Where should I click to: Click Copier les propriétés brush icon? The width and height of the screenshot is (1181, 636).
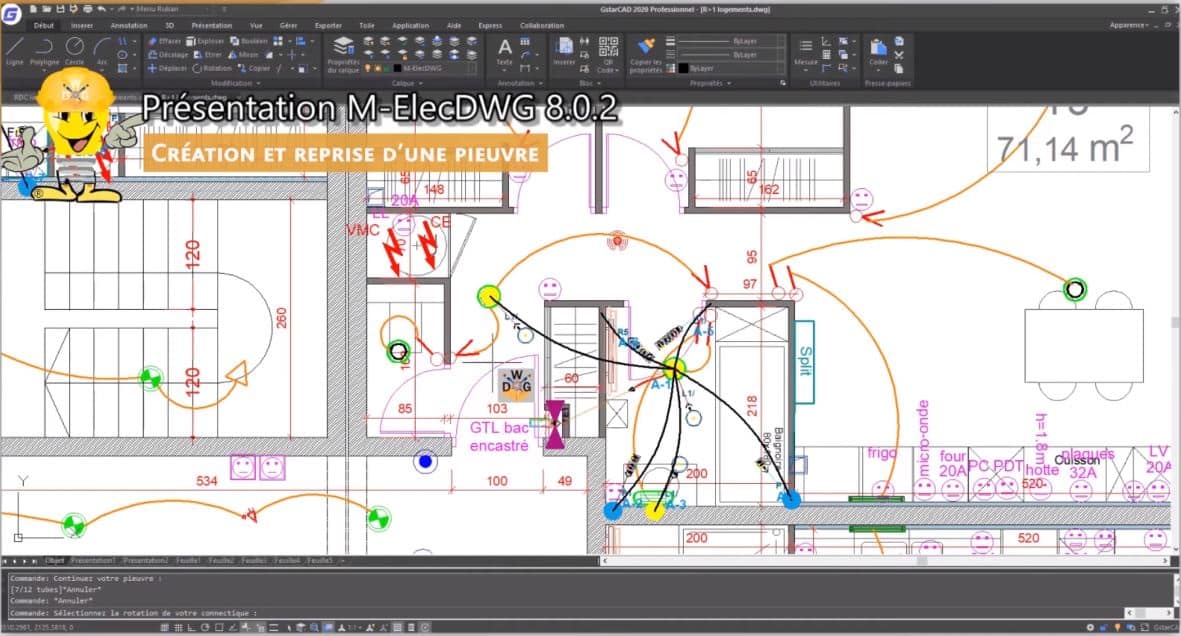point(646,51)
